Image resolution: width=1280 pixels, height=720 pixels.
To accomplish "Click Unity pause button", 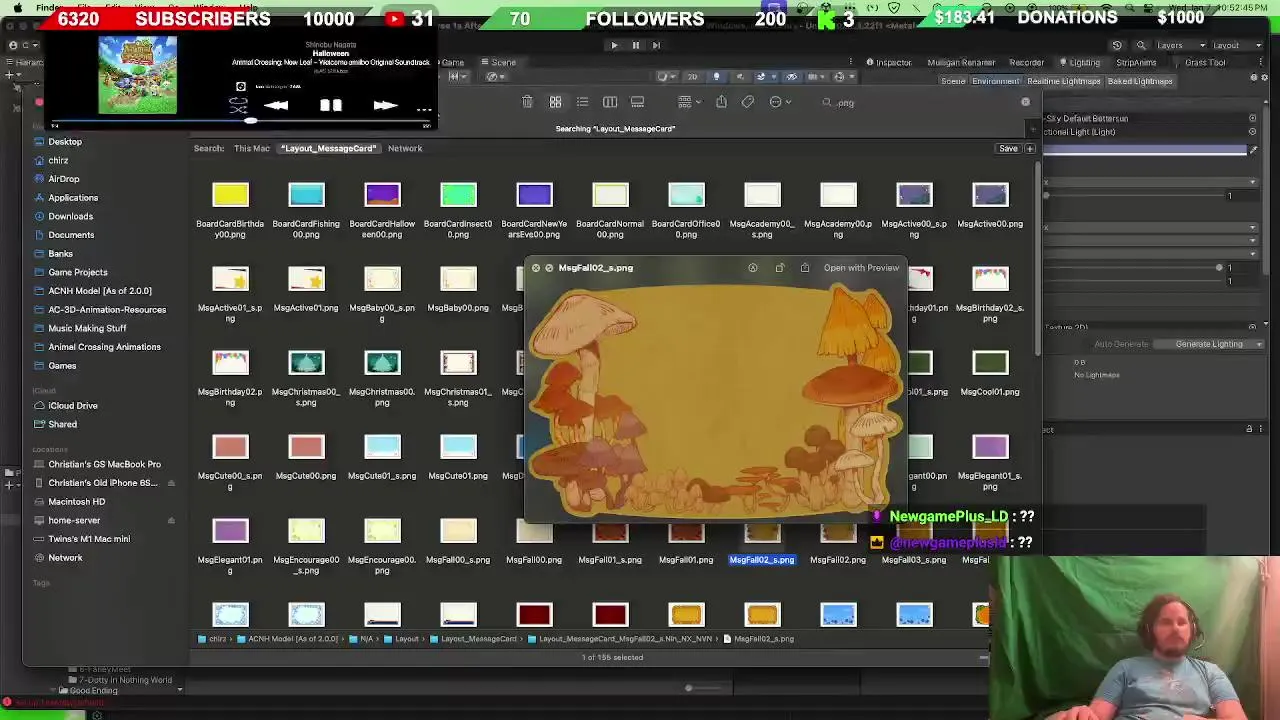I will (x=635, y=45).
